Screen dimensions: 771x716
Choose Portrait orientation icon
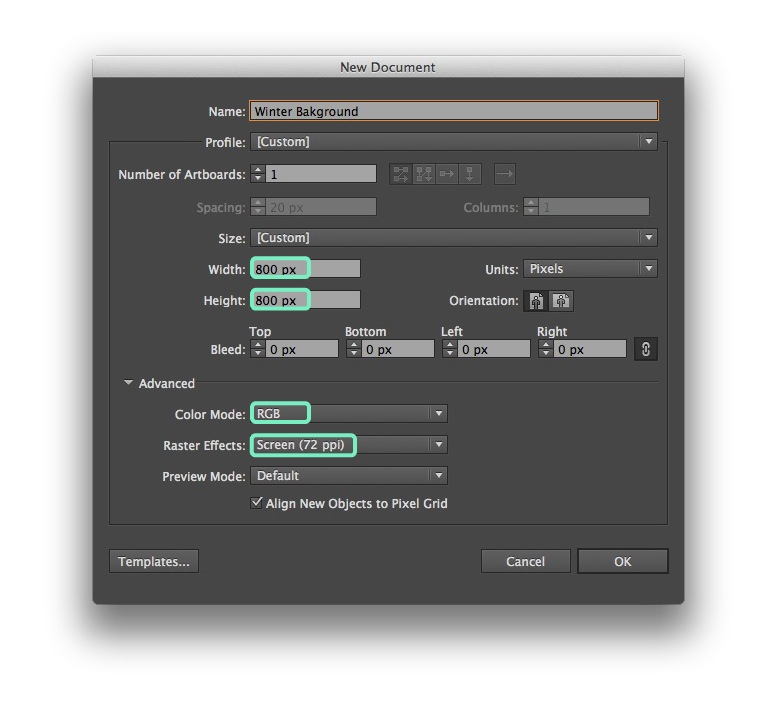pos(536,300)
